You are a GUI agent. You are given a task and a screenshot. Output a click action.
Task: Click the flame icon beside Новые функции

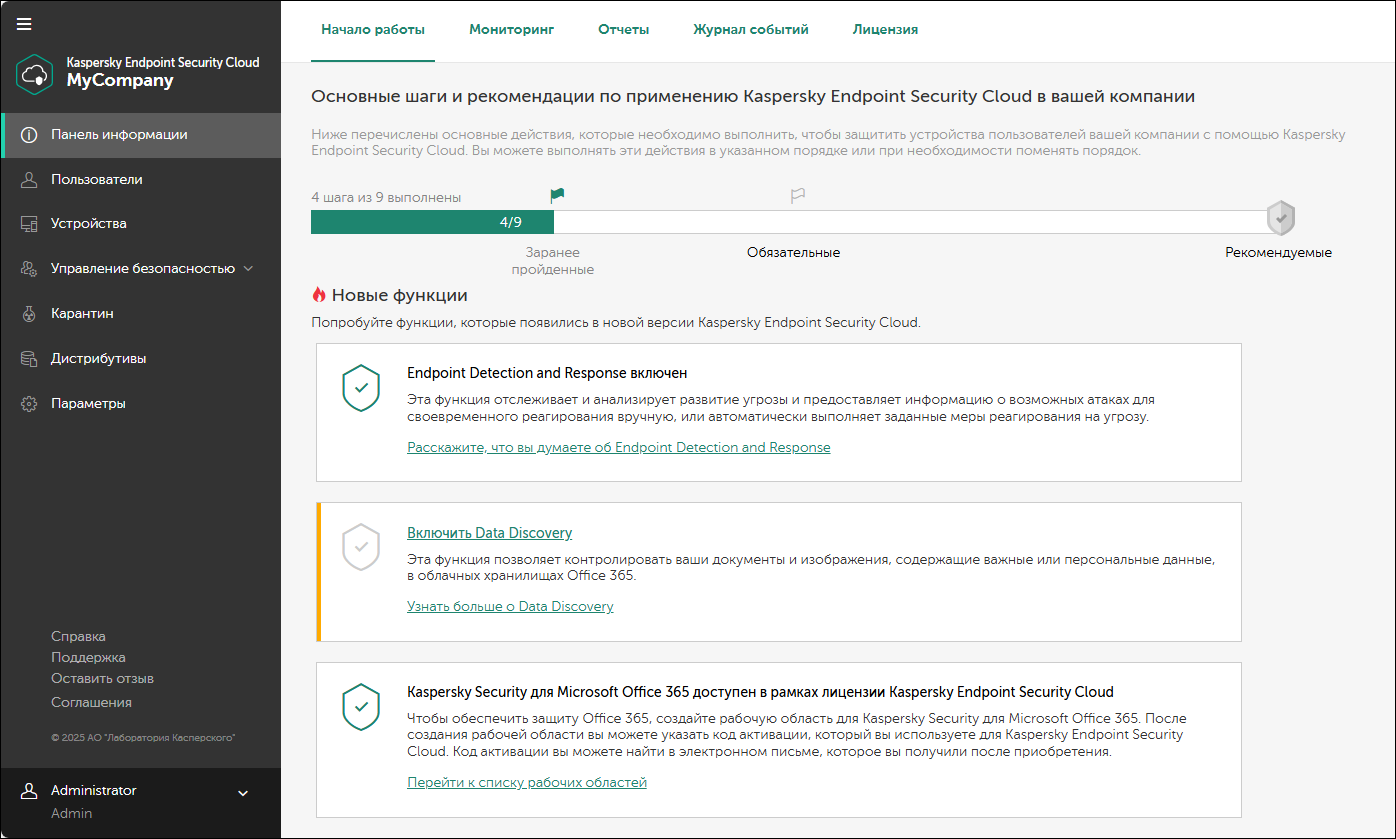[319, 295]
